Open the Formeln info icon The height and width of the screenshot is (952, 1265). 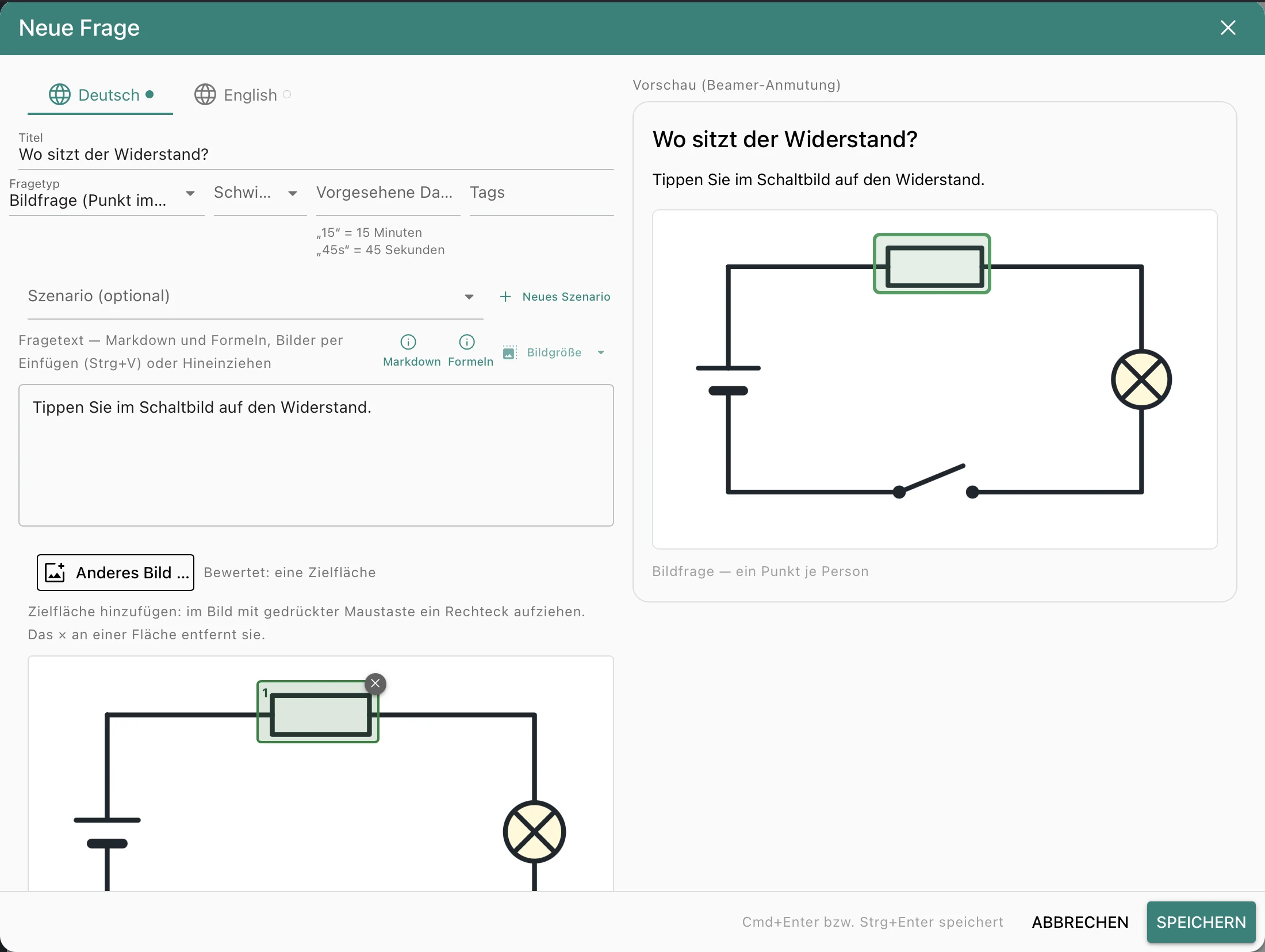coord(467,342)
